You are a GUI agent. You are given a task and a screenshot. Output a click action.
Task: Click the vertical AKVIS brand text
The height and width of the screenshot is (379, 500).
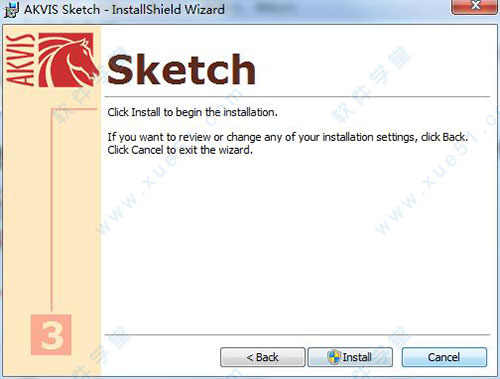coord(20,60)
